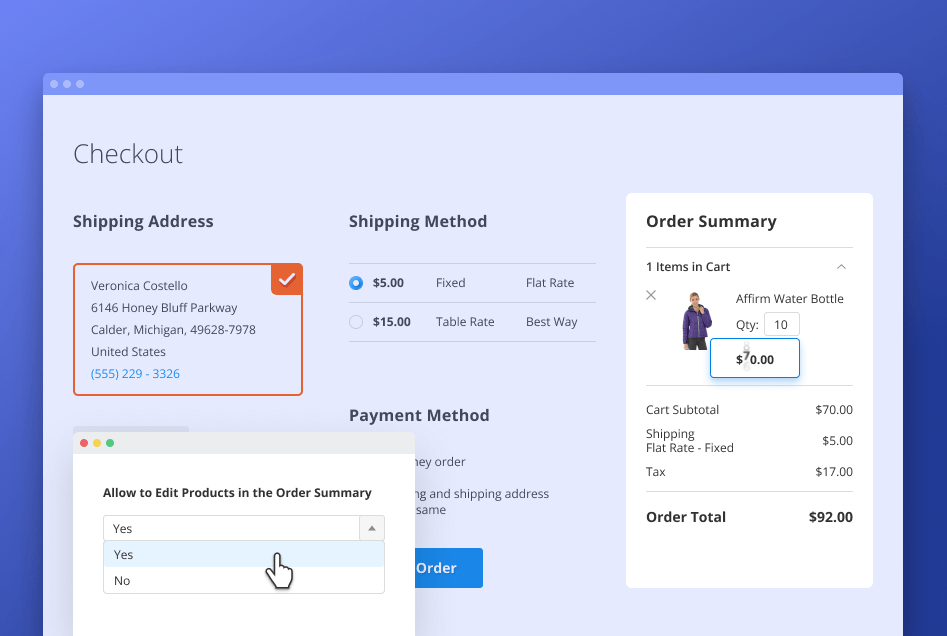Click the green dot on the settings popup
This screenshot has height=636, width=947.
(x=110, y=441)
